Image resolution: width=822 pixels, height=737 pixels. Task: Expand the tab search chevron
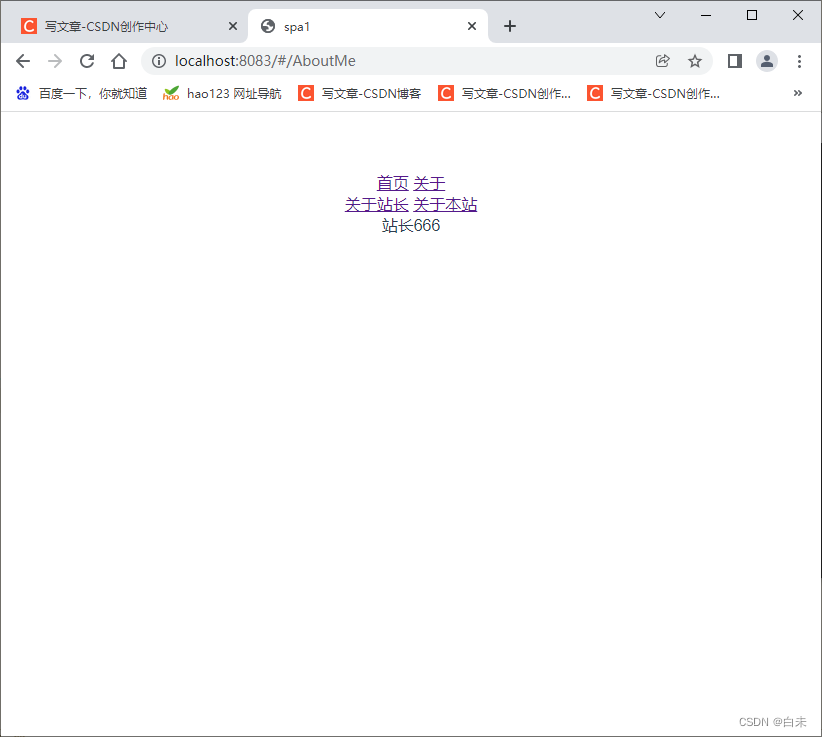pyautogui.click(x=660, y=15)
